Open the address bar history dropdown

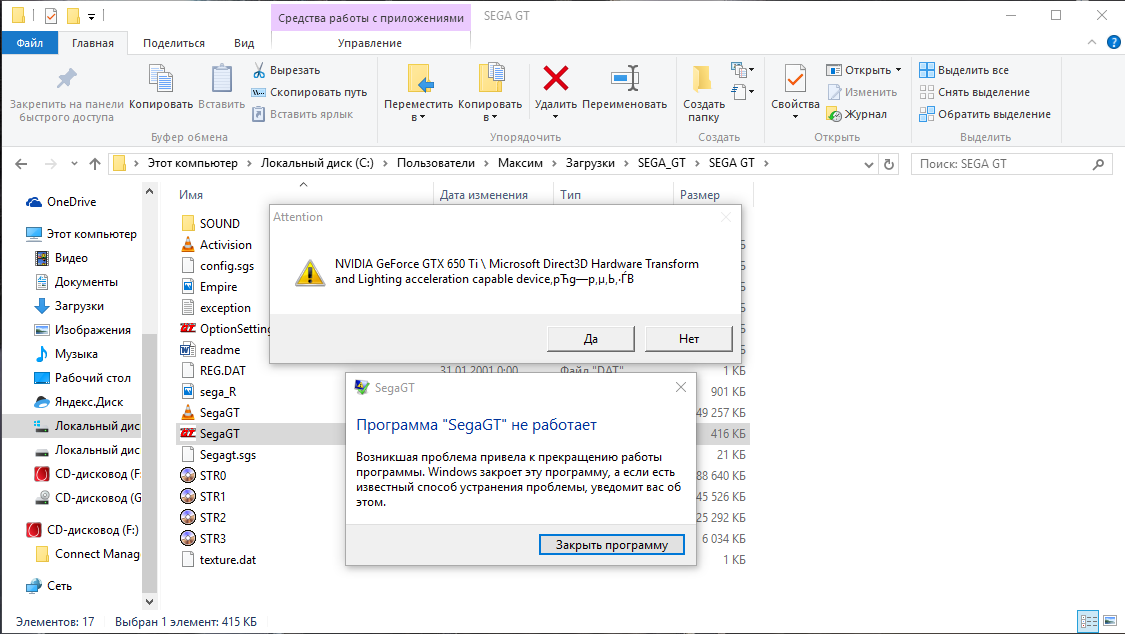[x=869, y=163]
